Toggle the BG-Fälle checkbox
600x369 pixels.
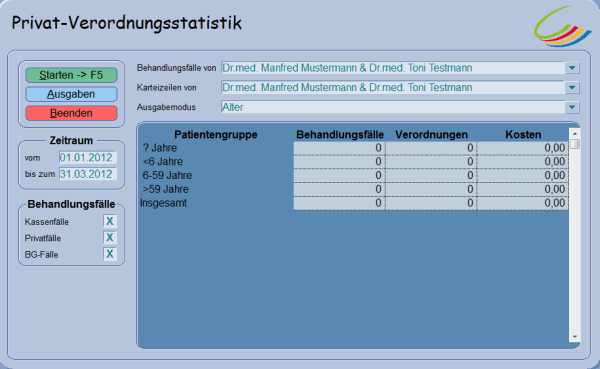(x=110, y=254)
